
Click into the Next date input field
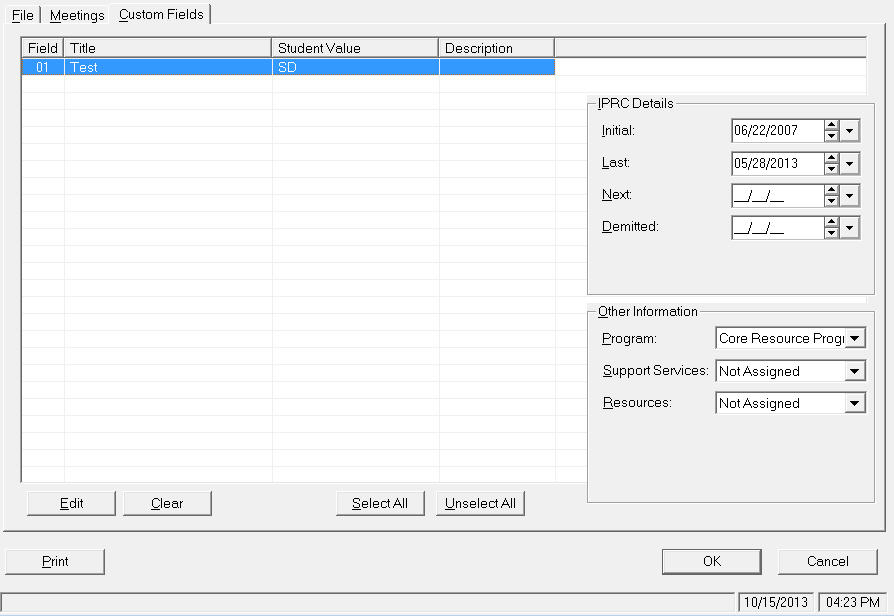tap(776, 196)
